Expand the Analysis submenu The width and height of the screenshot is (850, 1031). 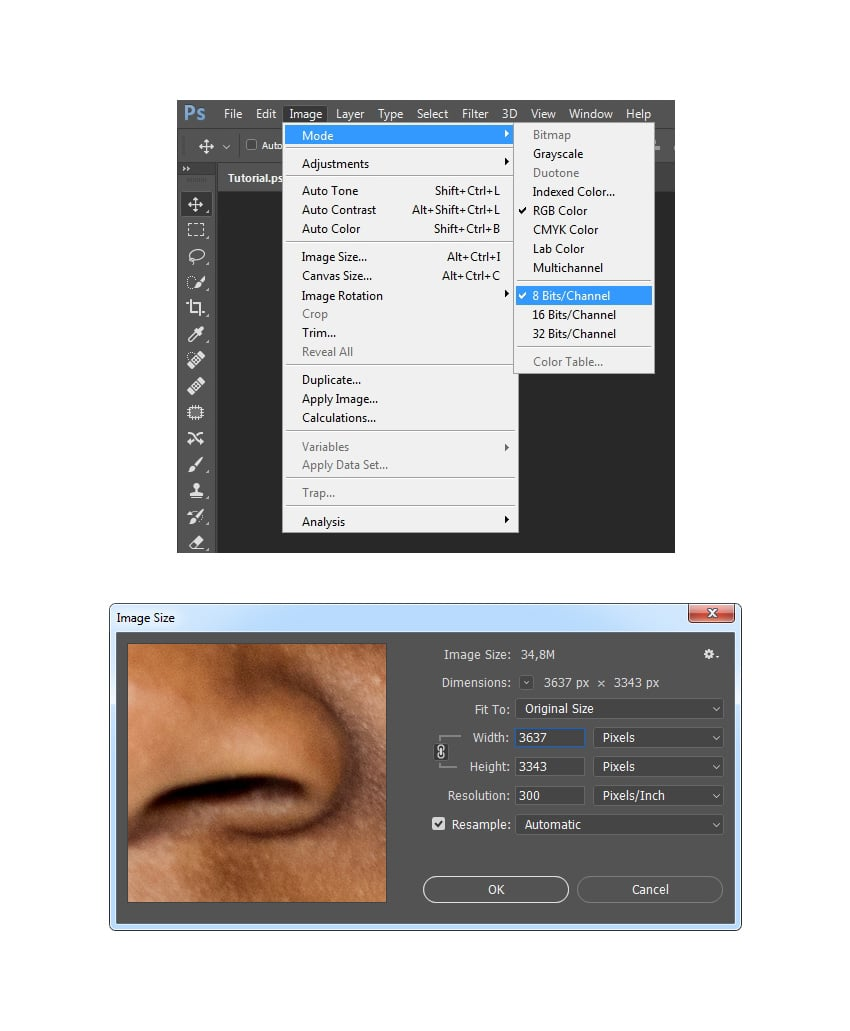[400, 521]
